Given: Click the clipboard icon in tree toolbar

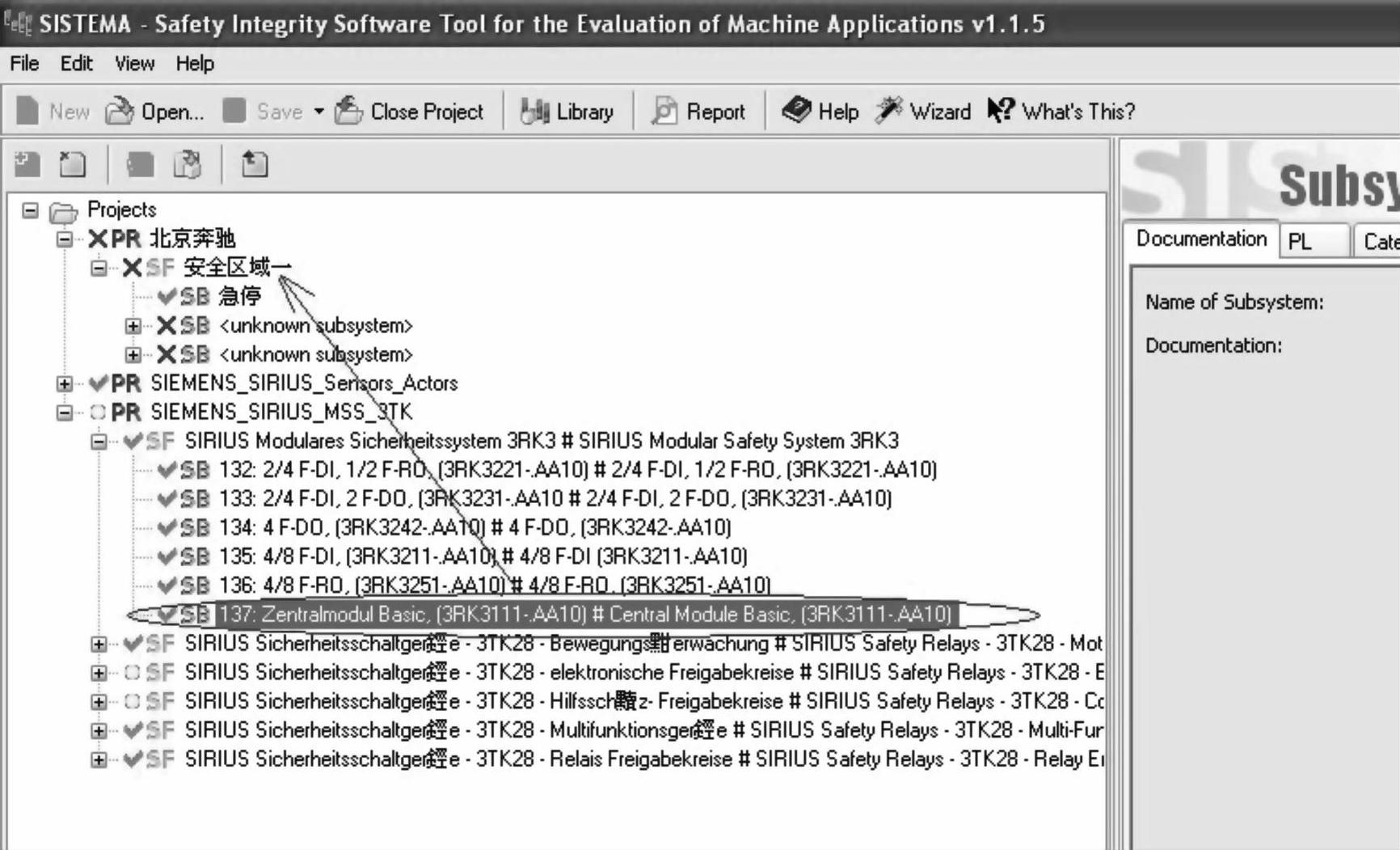Looking at the screenshot, I should (x=188, y=165).
